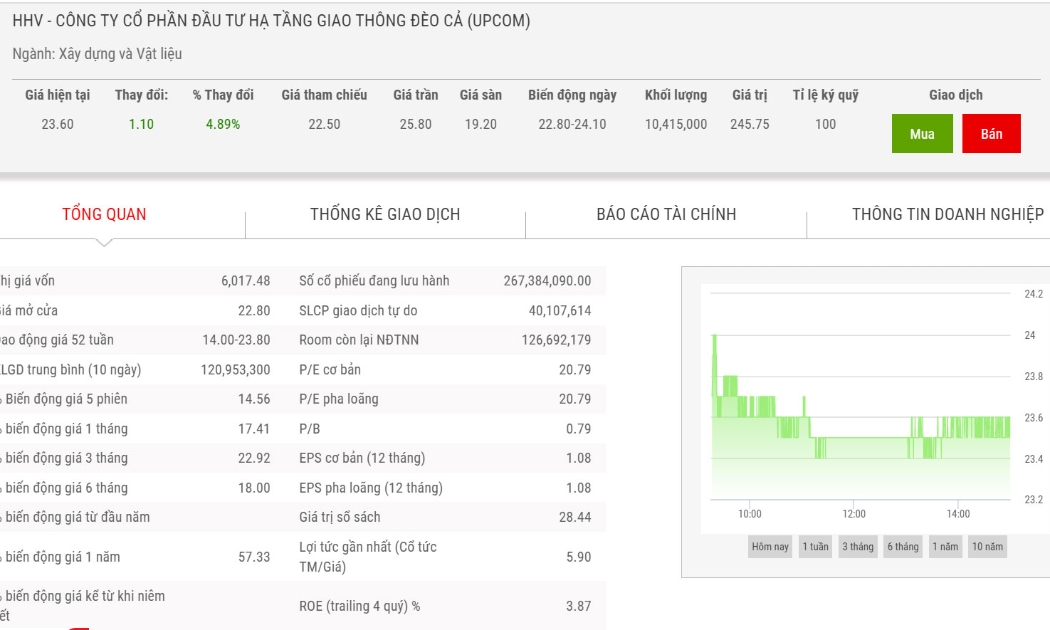Switch to THỐNG KÊ GIAO DỊCH tab
Screen dimensions: 1050x630
pos(385,214)
